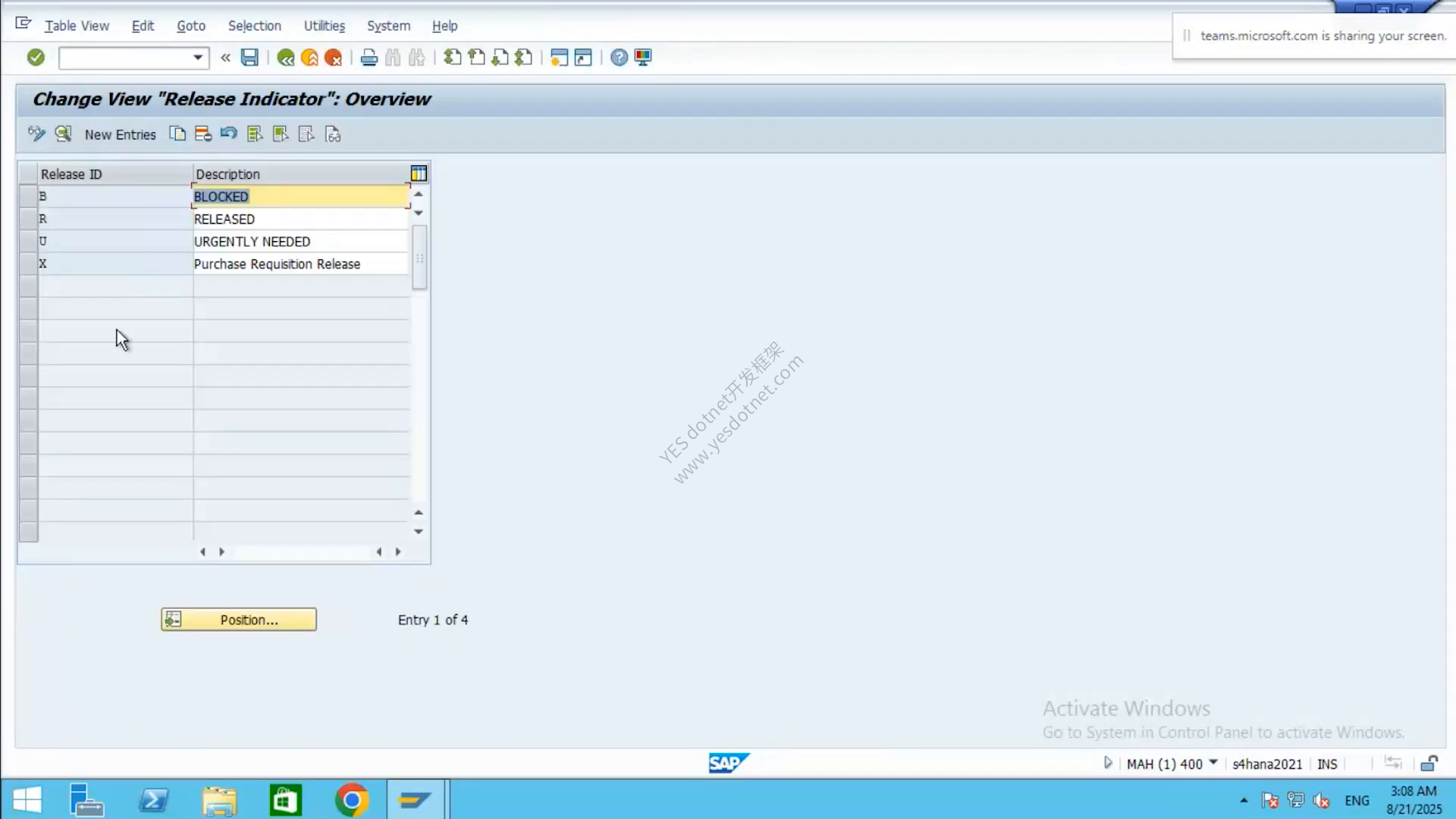Select row selector for Release ID X
The height and width of the screenshot is (819, 1456).
[28, 264]
